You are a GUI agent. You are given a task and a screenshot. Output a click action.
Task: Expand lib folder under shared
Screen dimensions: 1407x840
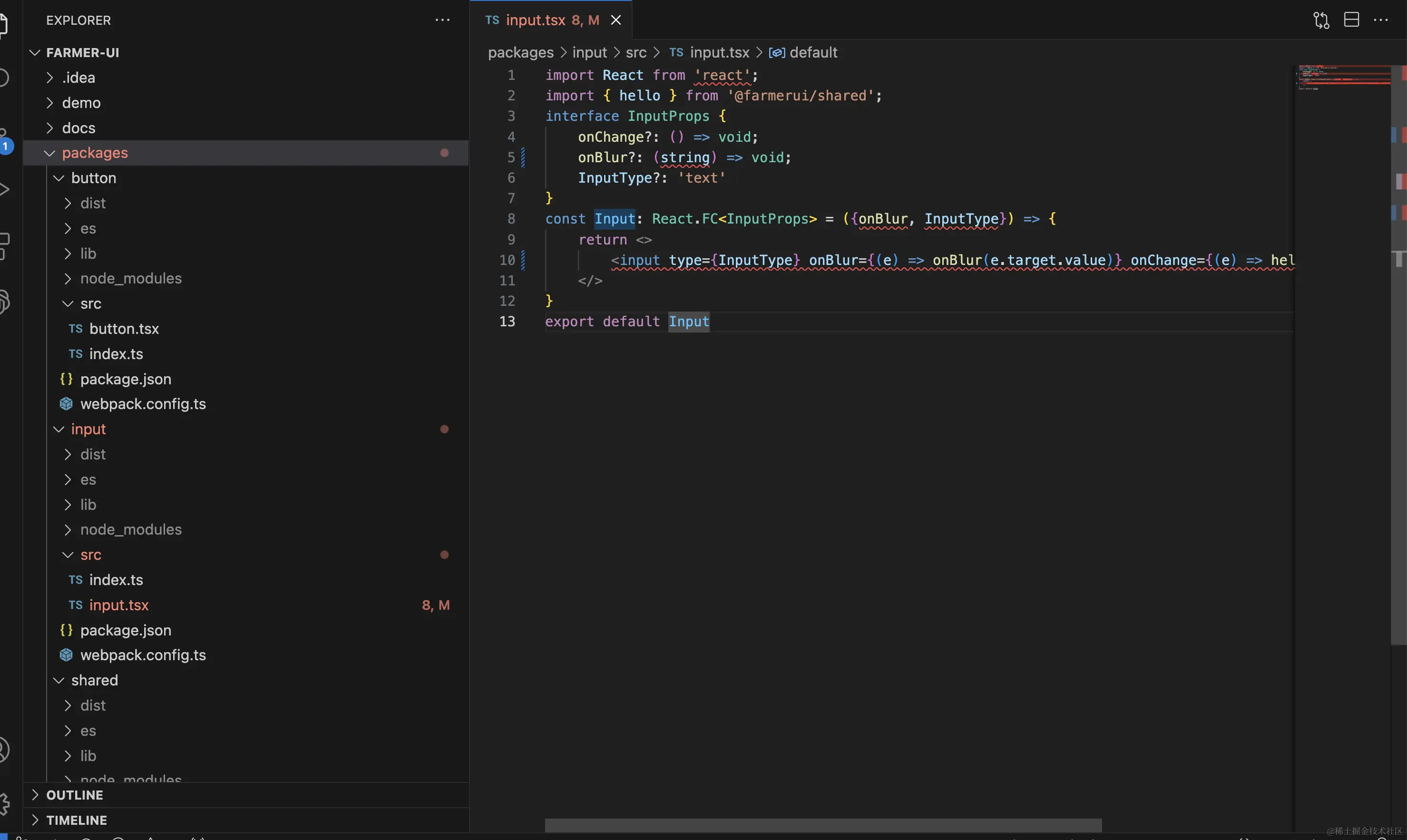click(x=246, y=756)
